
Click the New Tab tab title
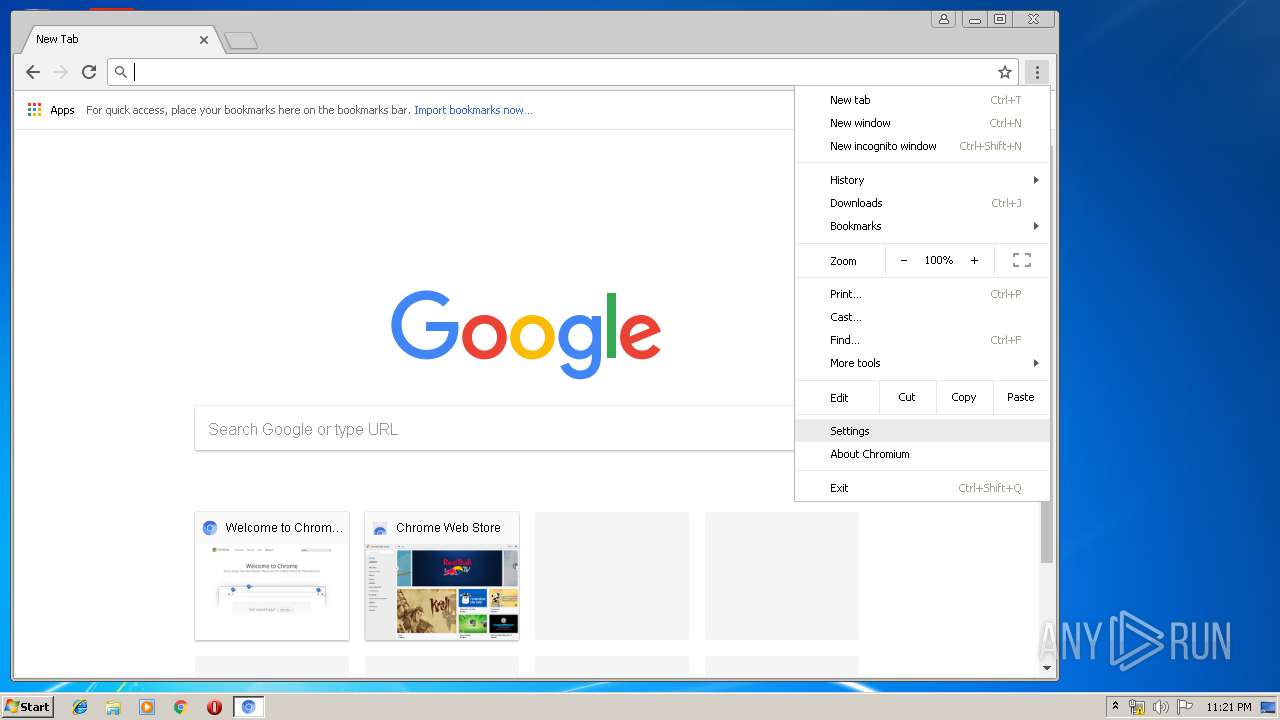click(57, 39)
